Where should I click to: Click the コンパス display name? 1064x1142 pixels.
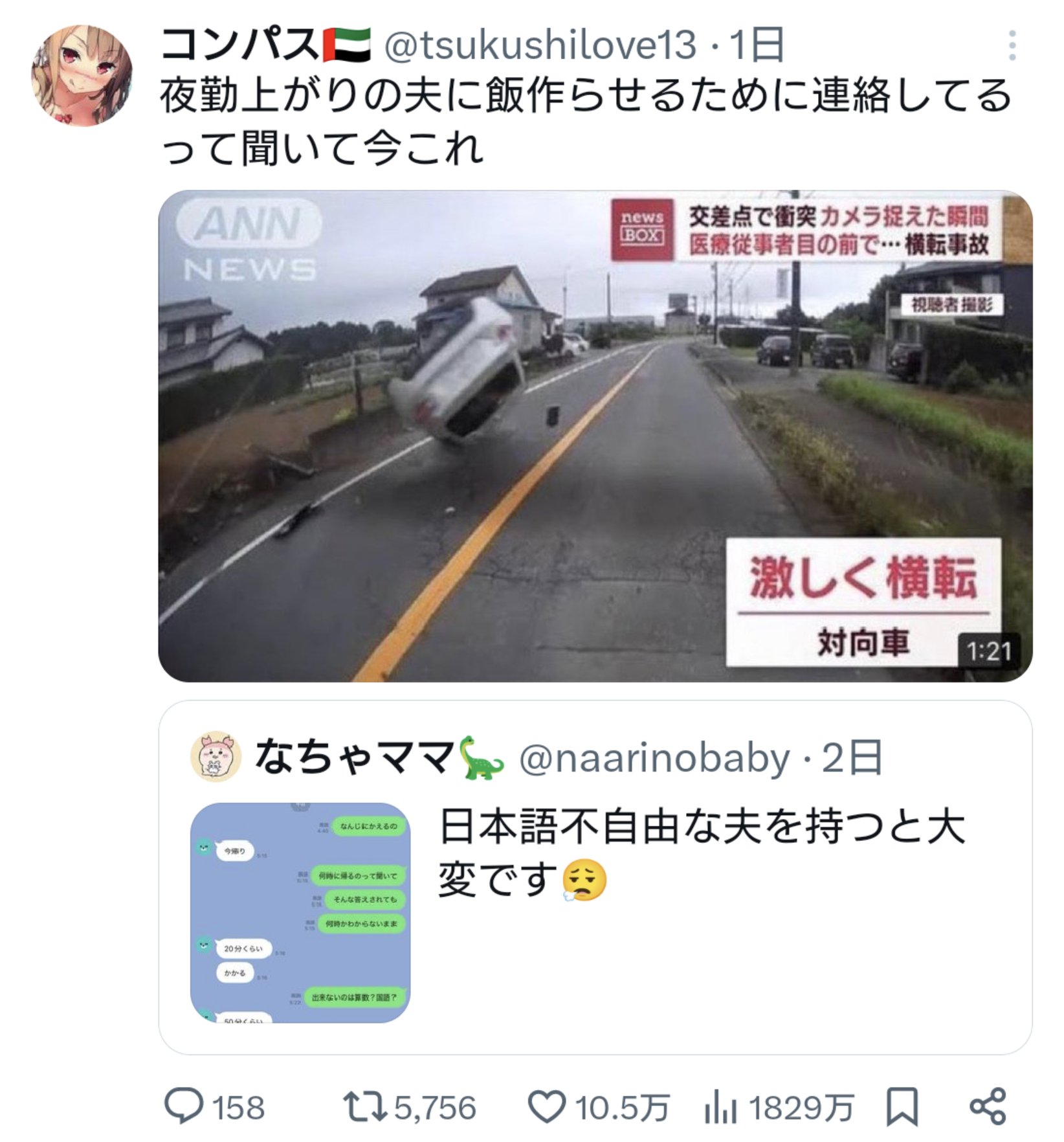[239, 45]
